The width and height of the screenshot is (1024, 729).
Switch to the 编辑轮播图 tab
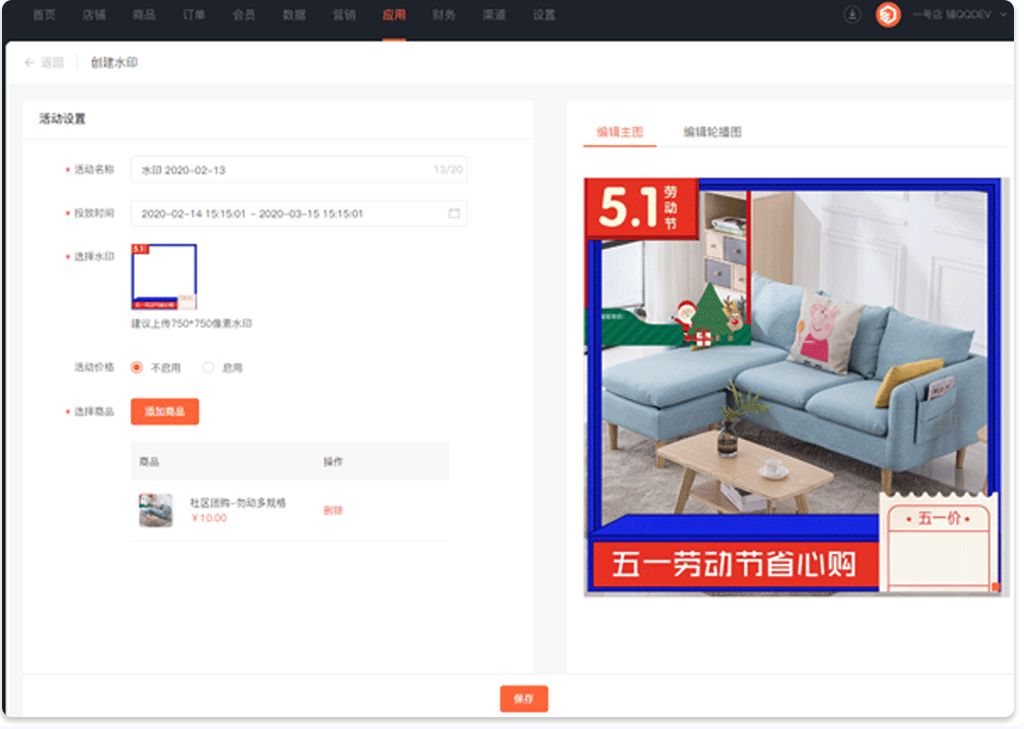tap(712, 132)
